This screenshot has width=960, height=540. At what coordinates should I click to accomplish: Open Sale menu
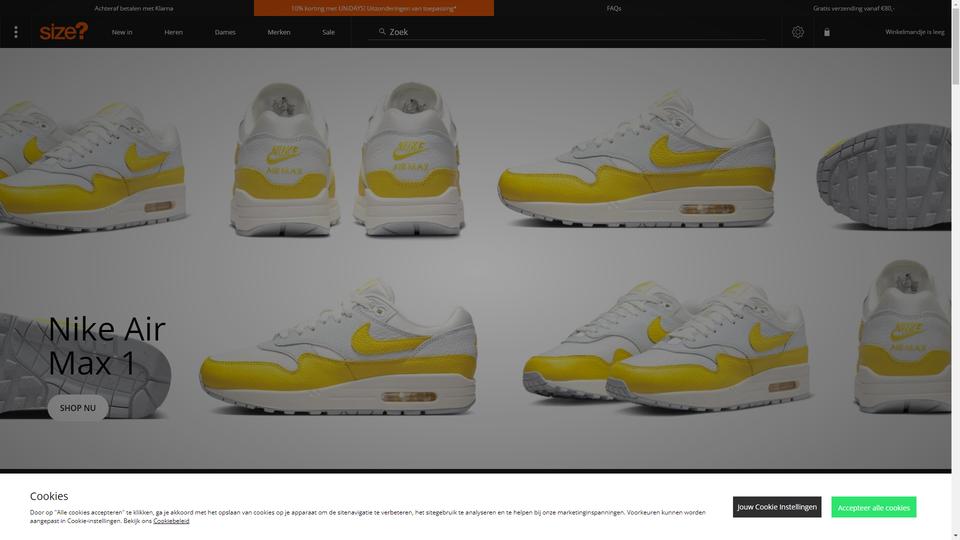[328, 32]
